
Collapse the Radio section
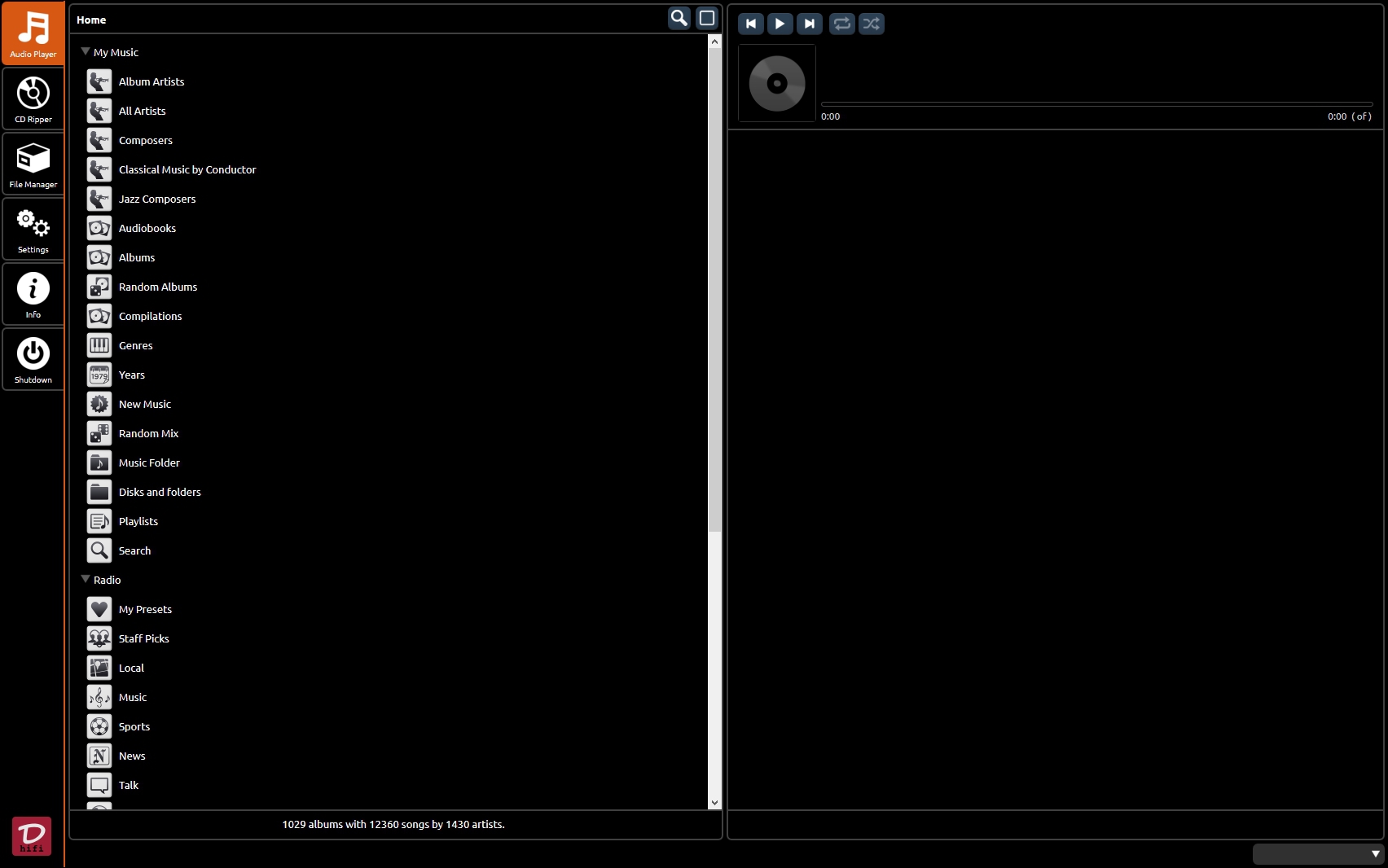click(86, 579)
